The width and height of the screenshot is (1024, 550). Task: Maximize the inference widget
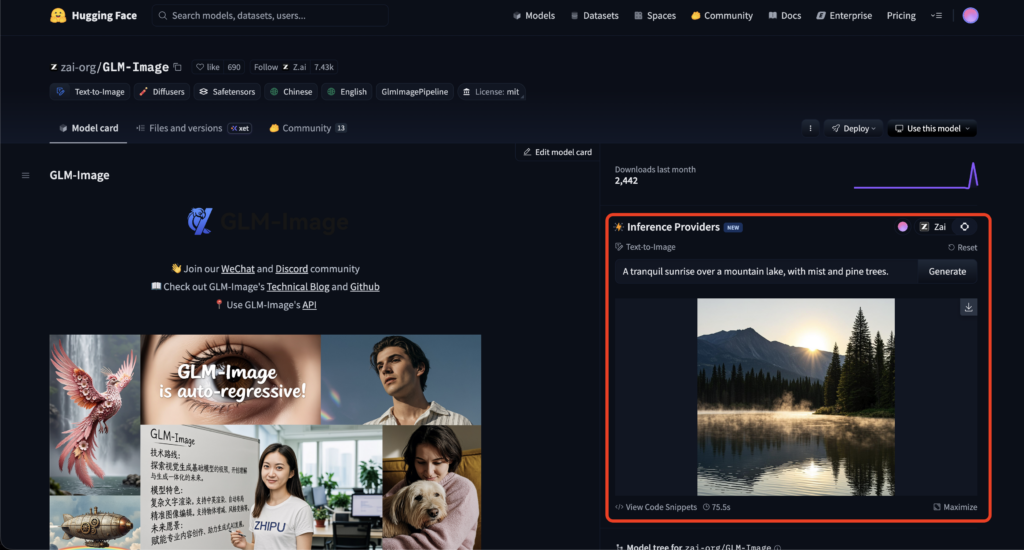[x=955, y=507]
